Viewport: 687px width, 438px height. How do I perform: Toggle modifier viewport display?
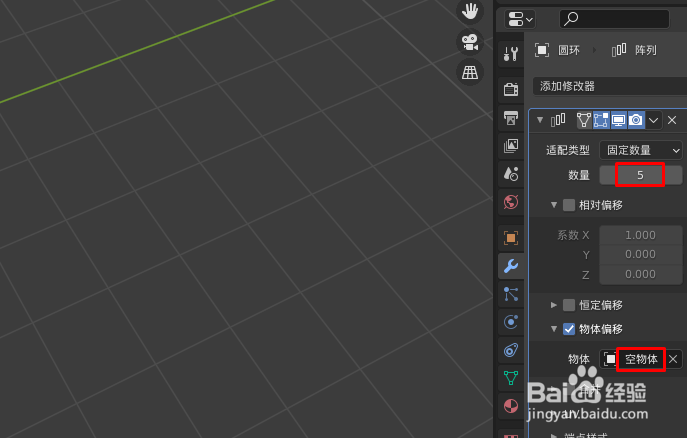(618, 120)
